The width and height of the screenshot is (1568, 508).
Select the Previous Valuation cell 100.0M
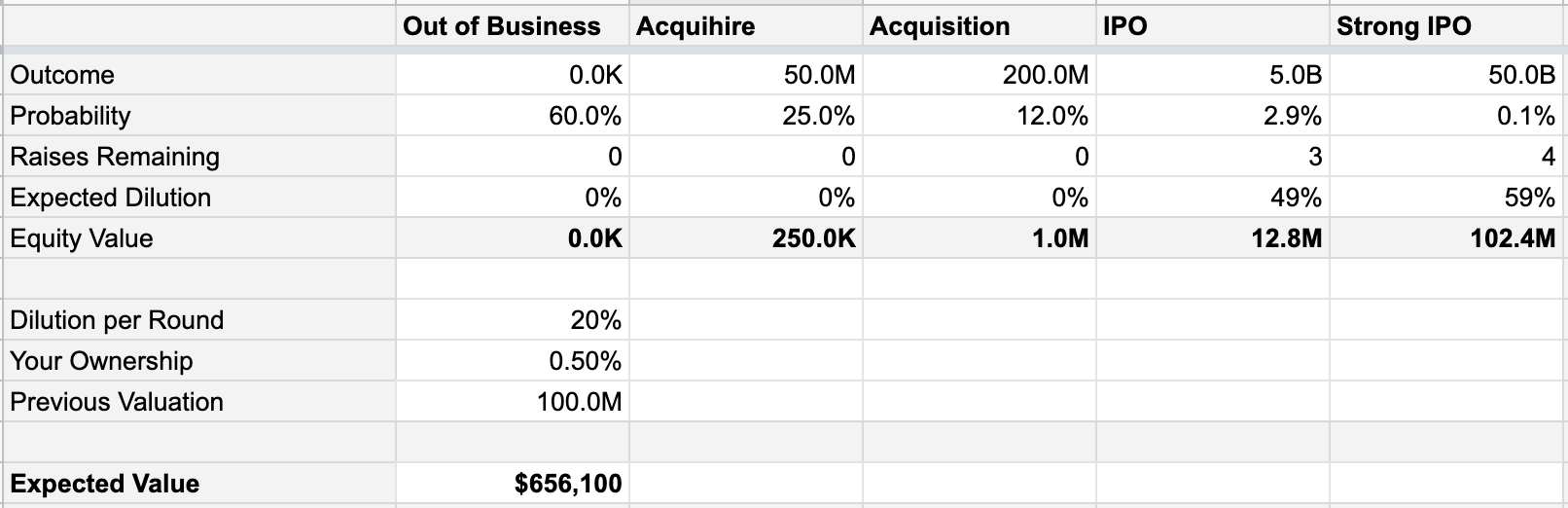[x=513, y=401]
